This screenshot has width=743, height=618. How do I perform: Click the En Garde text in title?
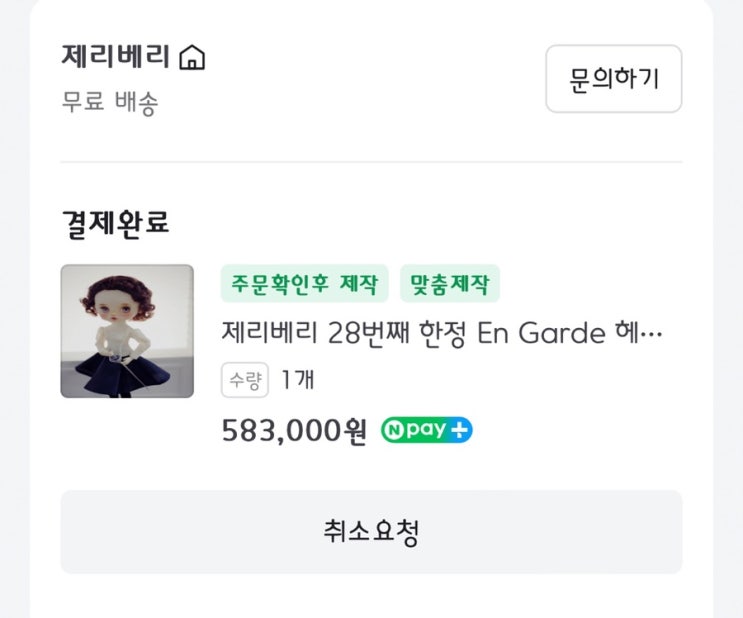point(541,333)
